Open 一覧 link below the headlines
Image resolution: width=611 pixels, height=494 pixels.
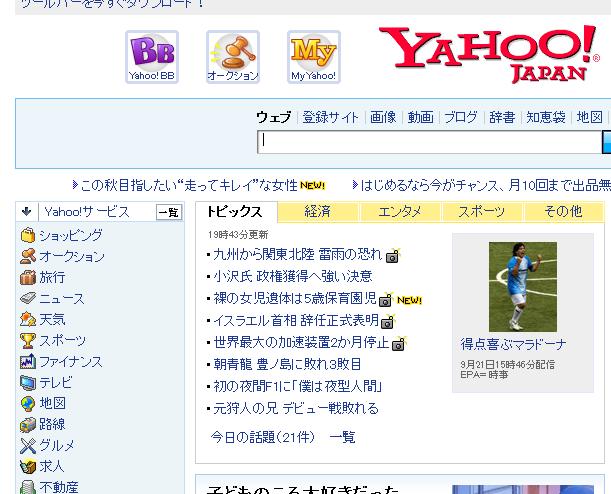point(343,437)
